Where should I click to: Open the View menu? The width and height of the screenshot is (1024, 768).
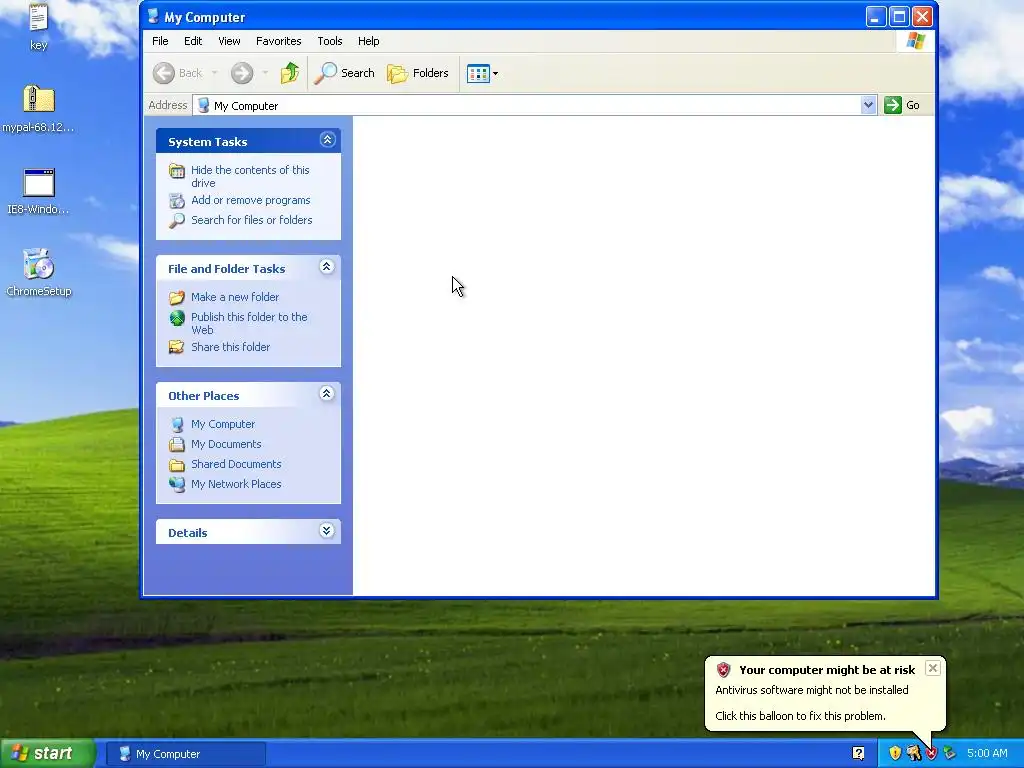tap(229, 41)
